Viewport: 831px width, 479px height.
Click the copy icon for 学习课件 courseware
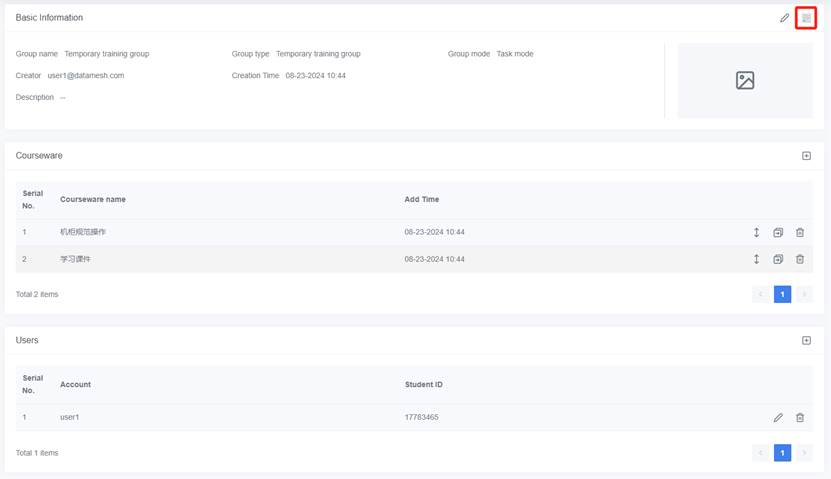click(x=778, y=259)
